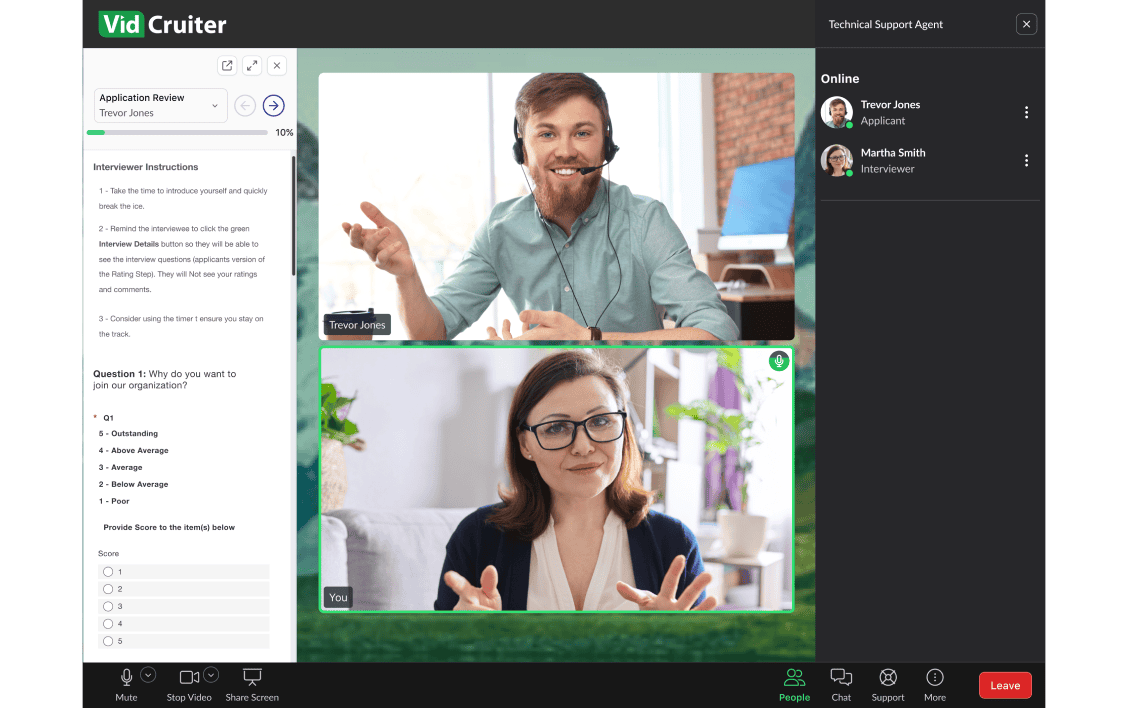Expand the interview panel to fullscreen
Viewport: 1128px width, 708px height.
tap(252, 66)
